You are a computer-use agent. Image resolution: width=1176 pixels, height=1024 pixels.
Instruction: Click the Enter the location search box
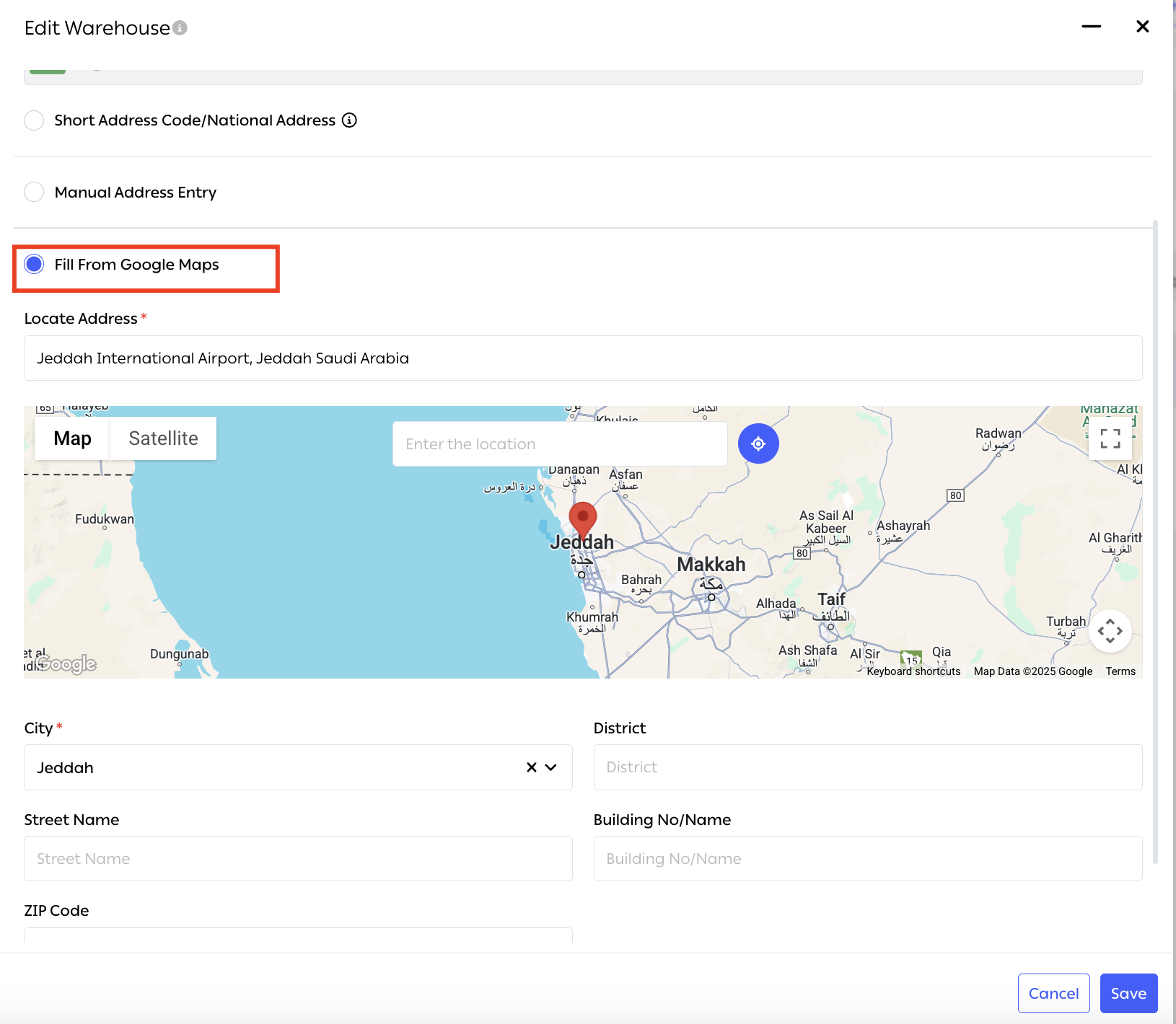[560, 444]
